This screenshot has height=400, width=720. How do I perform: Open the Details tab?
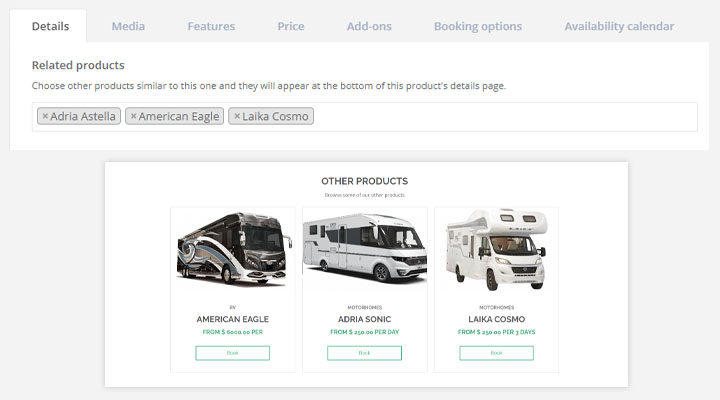click(50, 26)
